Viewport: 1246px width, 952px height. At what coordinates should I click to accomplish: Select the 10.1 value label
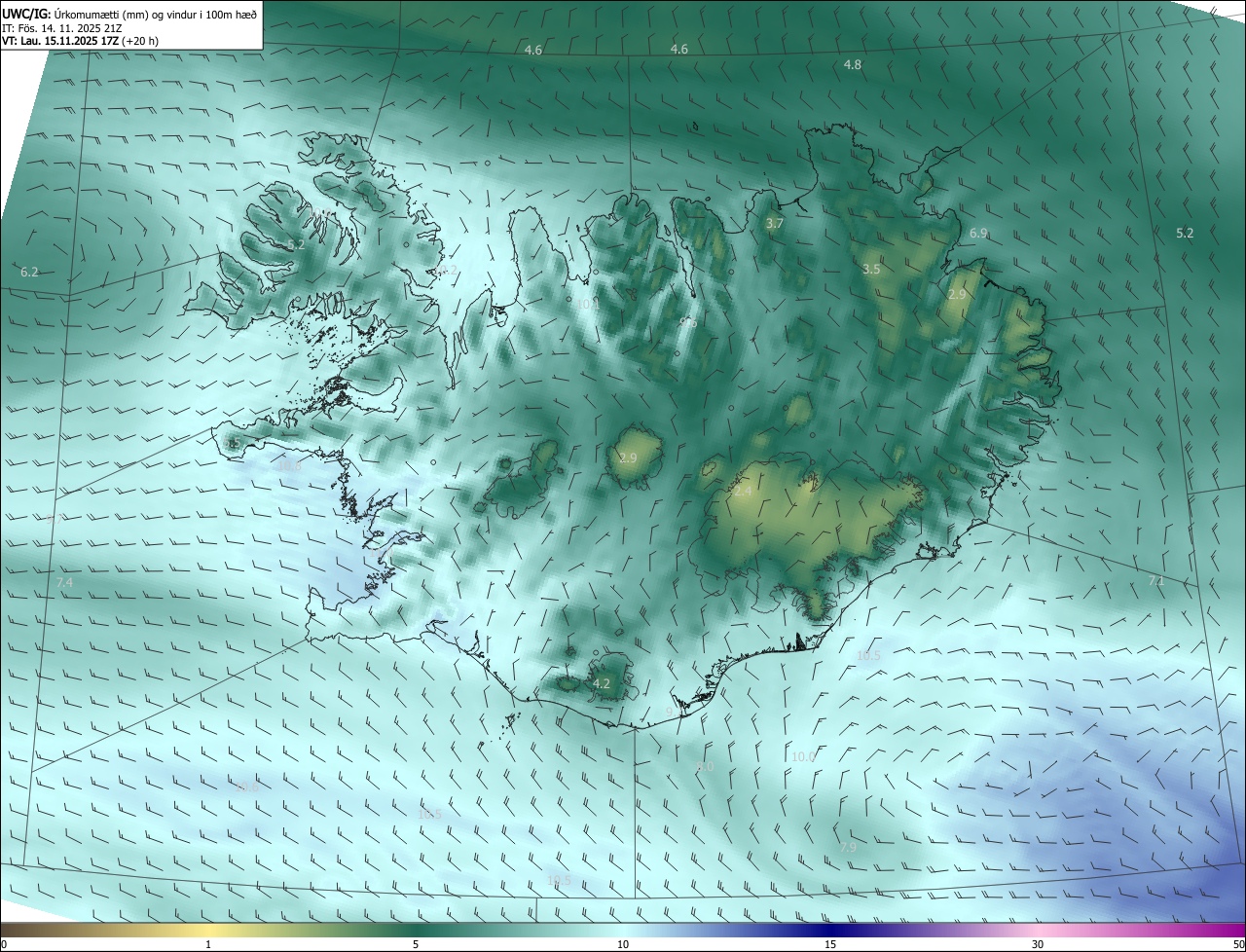coord(587,305)
